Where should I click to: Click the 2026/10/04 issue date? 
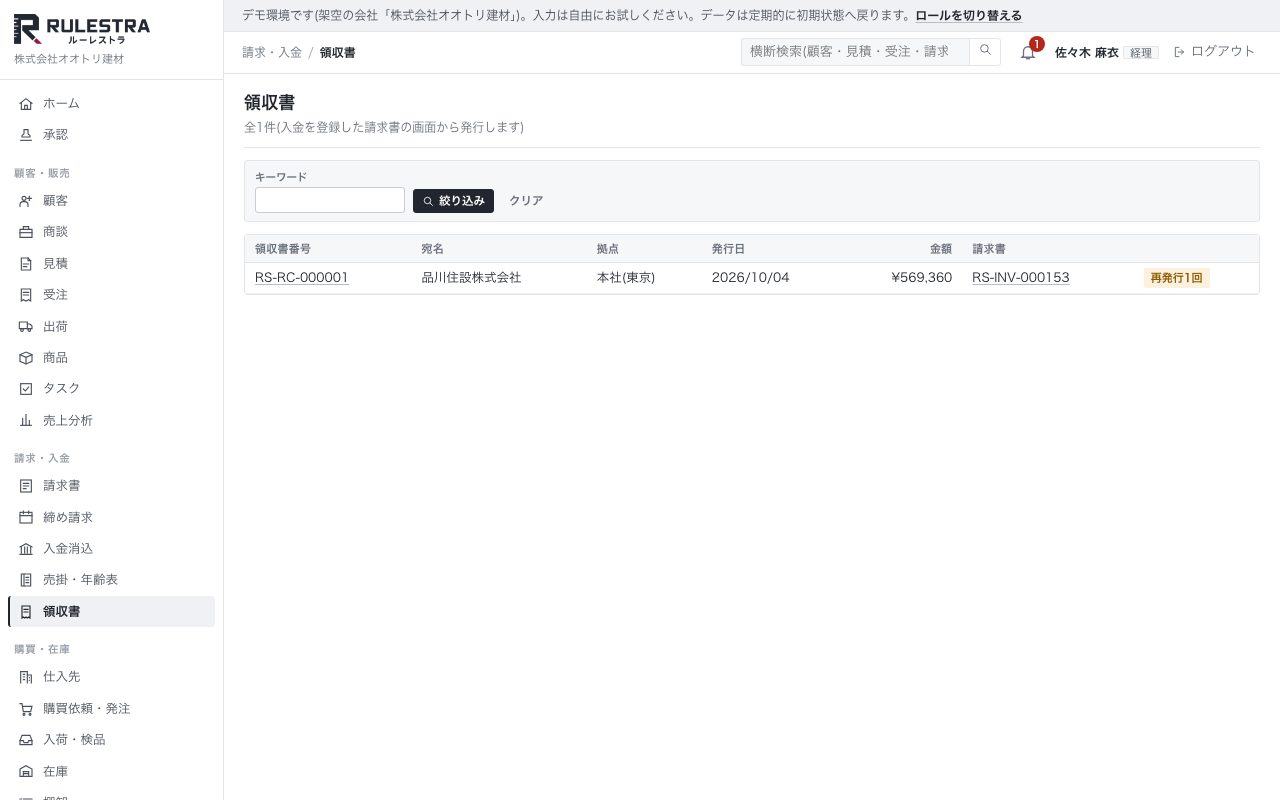pyautogui.click(x=750, y=278)
